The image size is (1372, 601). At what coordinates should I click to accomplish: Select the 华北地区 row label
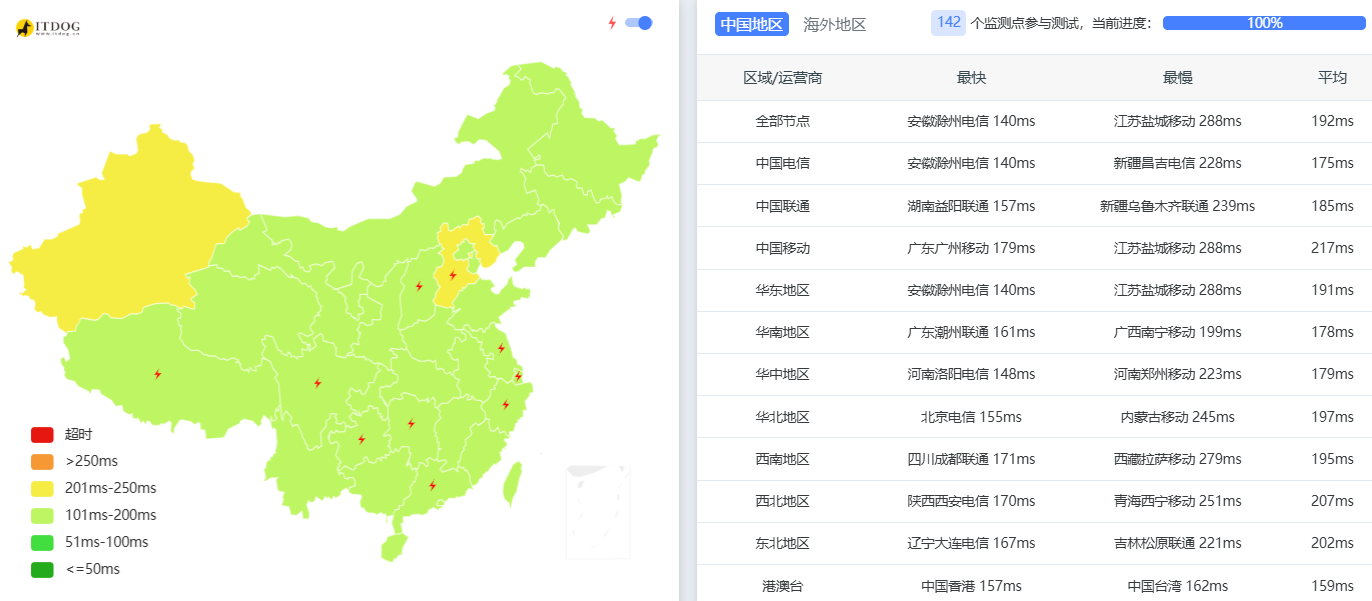(x=783, y=417)
